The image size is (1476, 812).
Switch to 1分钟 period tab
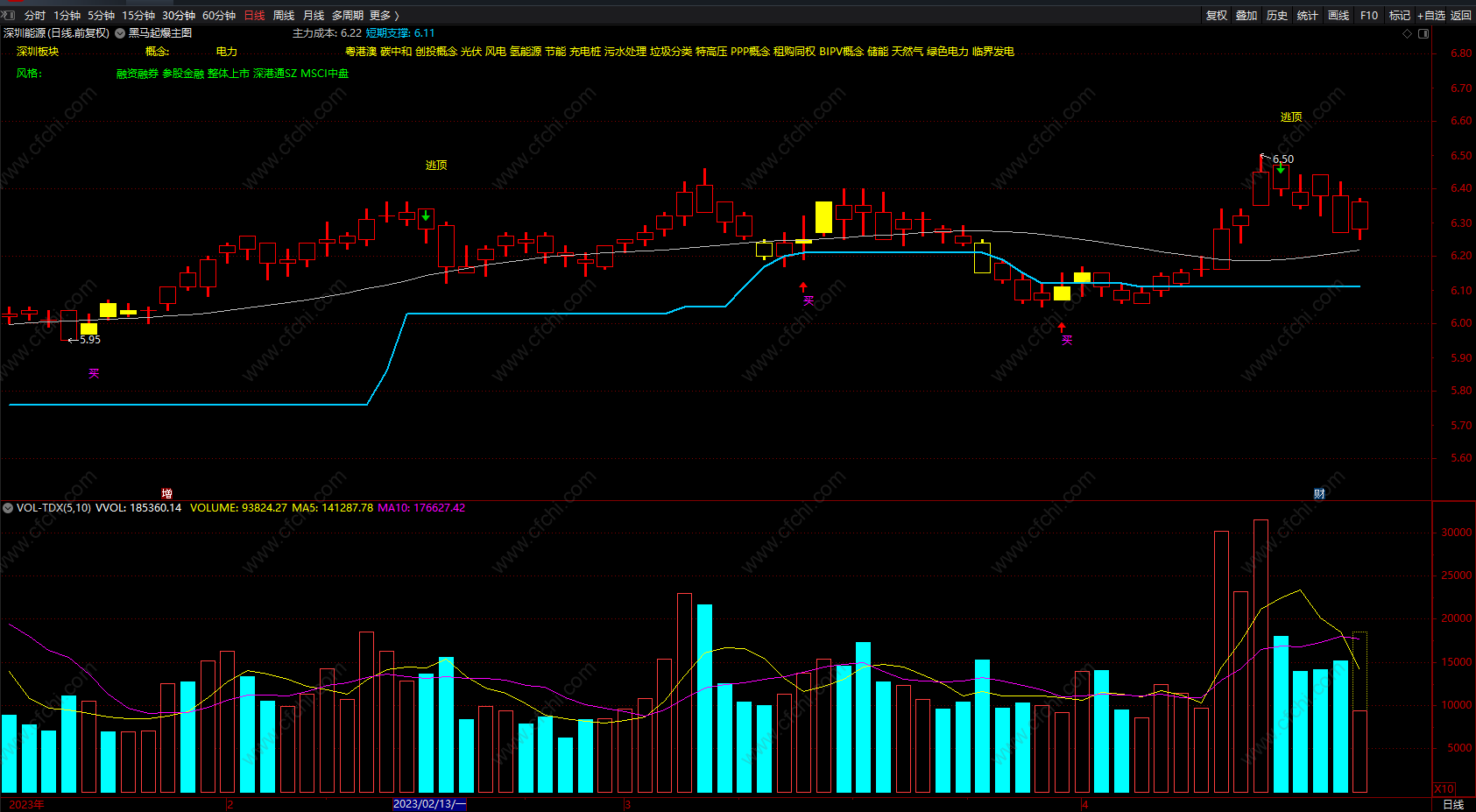(x=67, y=15)
